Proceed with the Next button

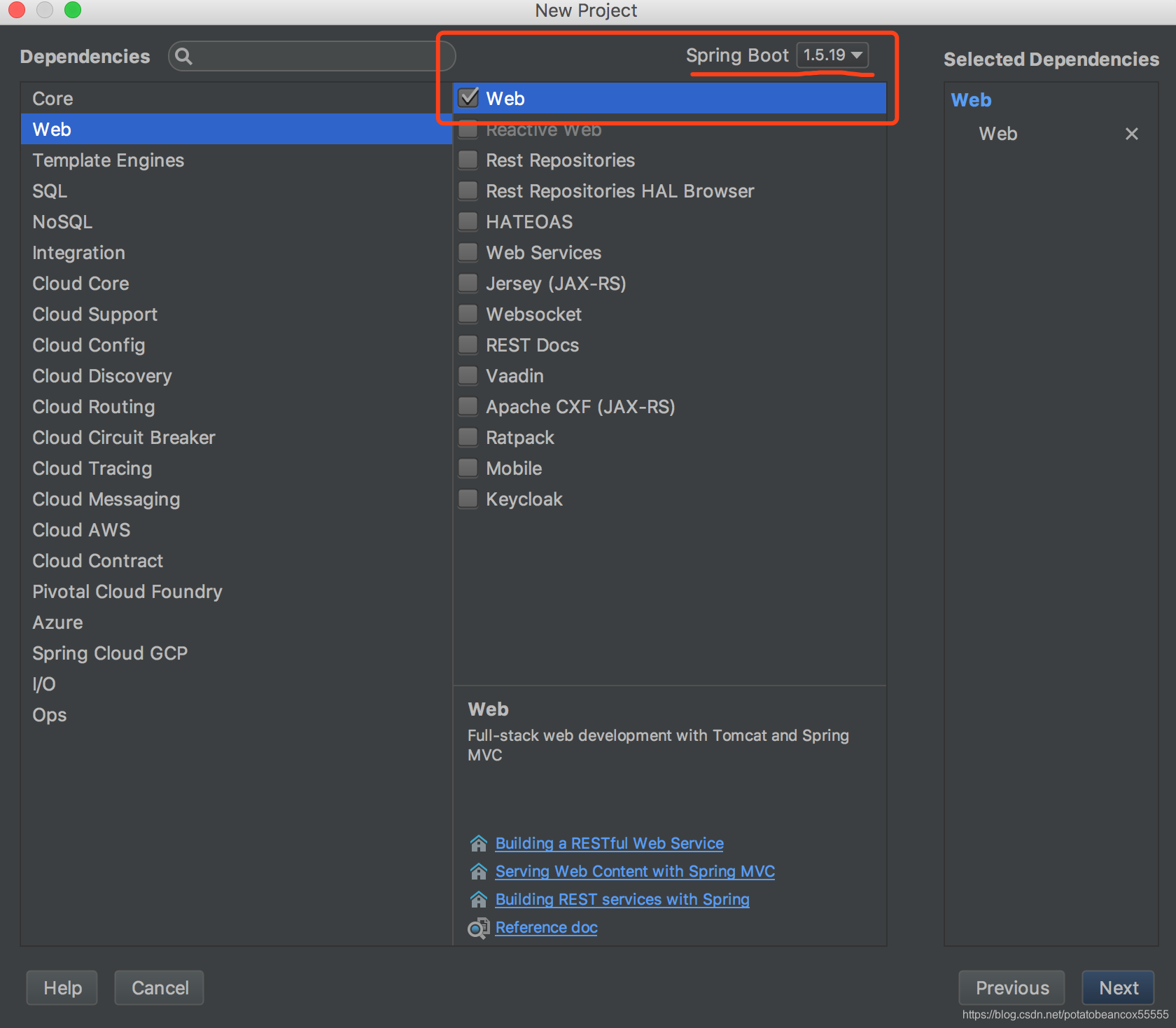(1118, 987)
